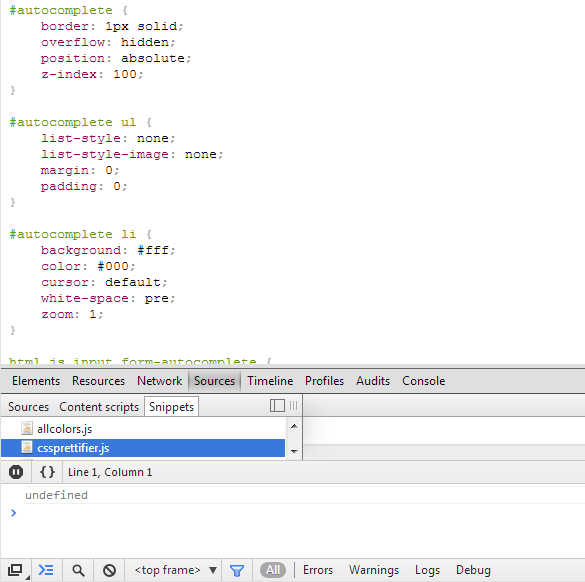Image resolution: width=585 pixels, height=582 pixels.
Task: Click the dock to window icon
Action: (x=16, y=570)
